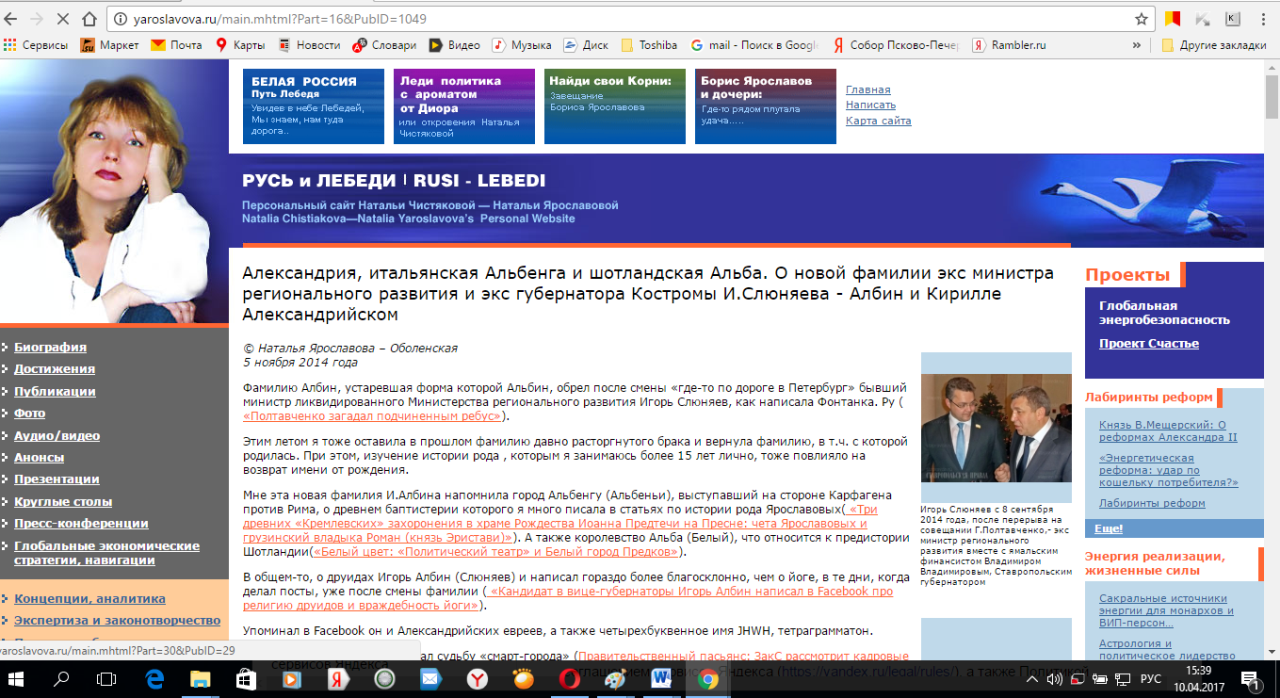Click the Лабиринты реформ link in blue box

pos(1151,503)
